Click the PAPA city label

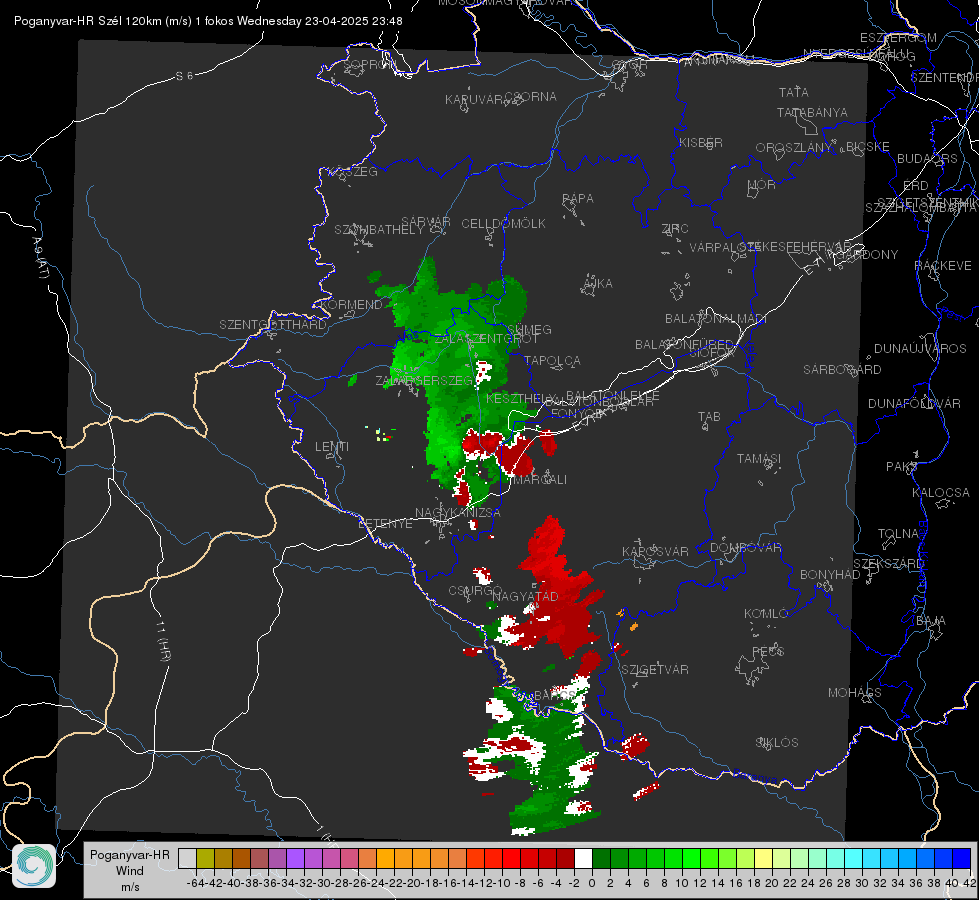[x=578, y=199]
